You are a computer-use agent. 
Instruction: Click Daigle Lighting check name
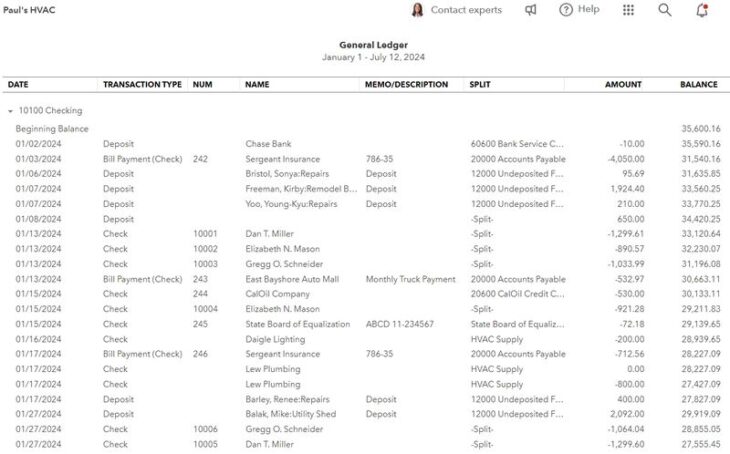coord(275,339)
